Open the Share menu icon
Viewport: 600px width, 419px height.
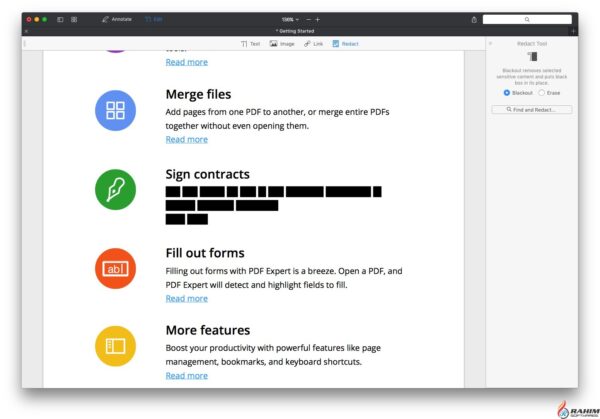point(474,20)
